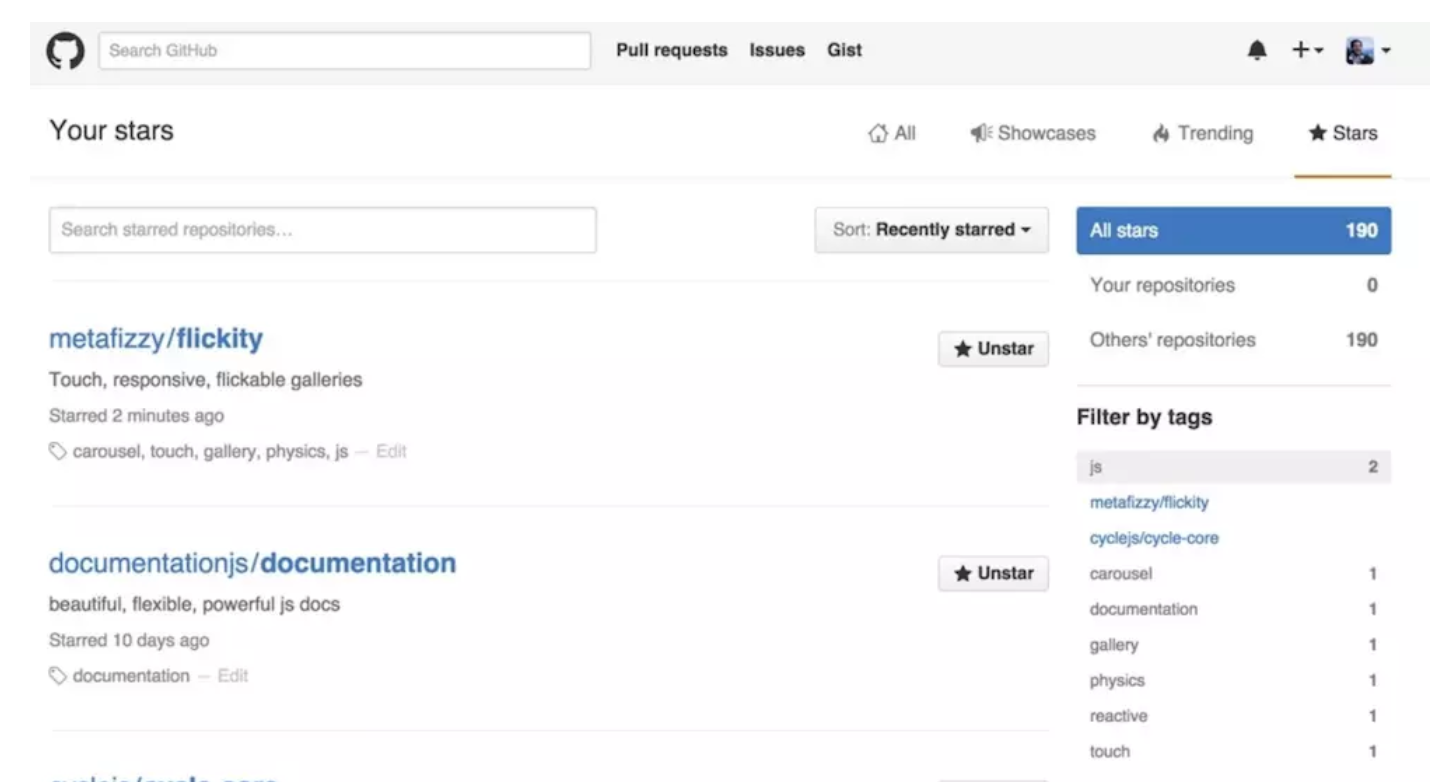
Task: Open Gist from header
Action: tap(844, 50)
